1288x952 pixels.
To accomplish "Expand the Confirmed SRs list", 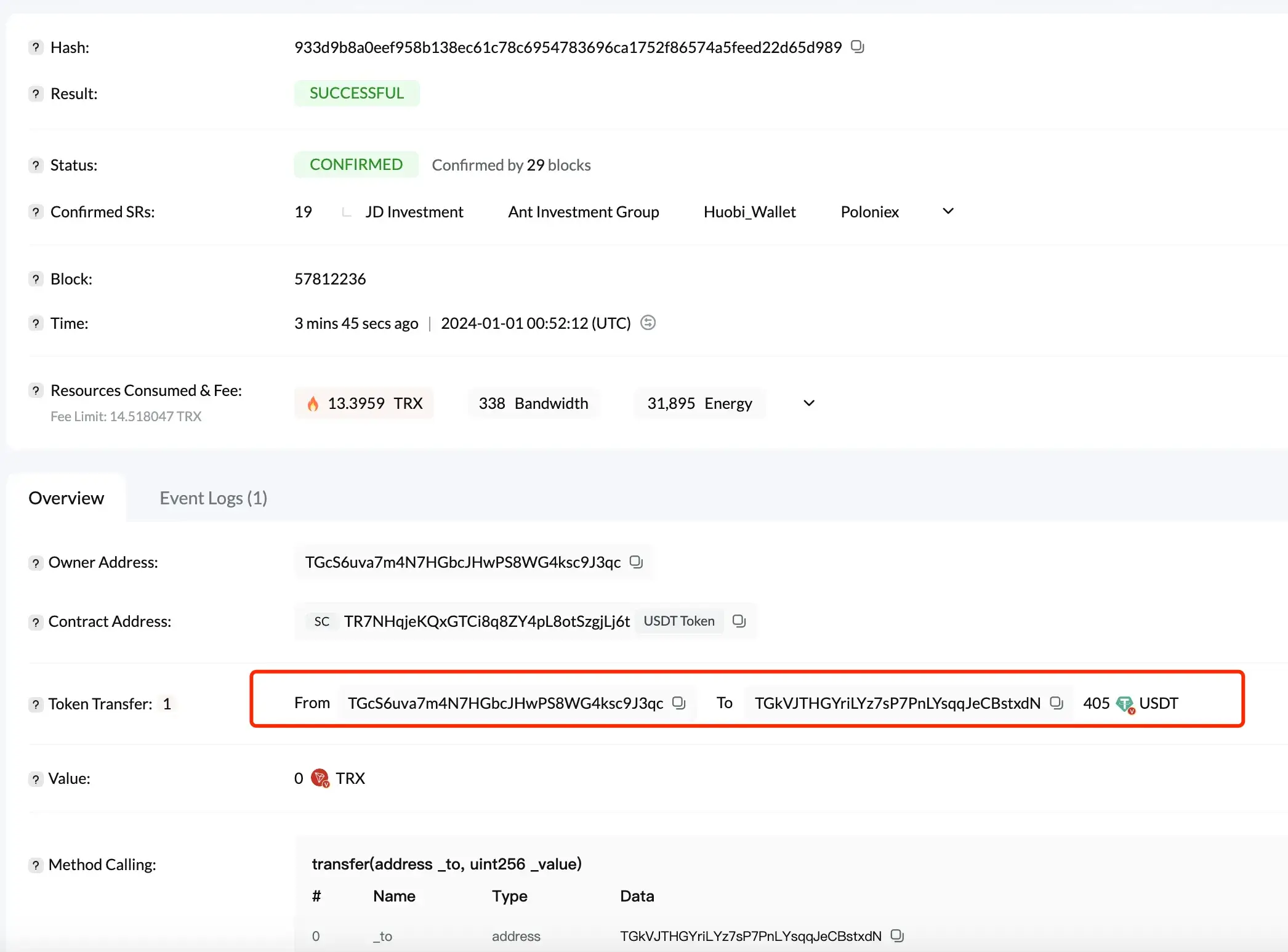I will click(948, 211).
